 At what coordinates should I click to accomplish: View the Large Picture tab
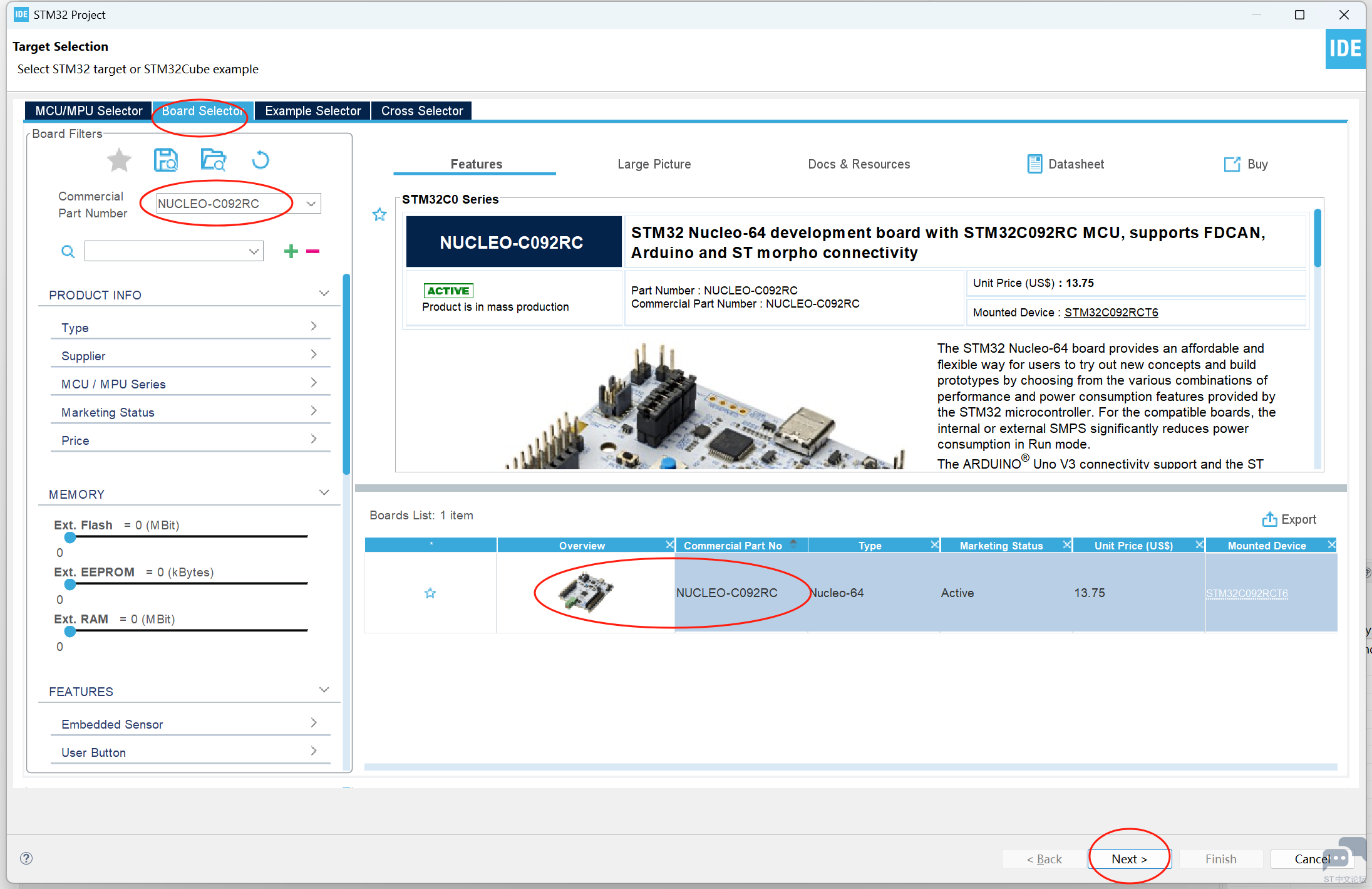point(654,164)
